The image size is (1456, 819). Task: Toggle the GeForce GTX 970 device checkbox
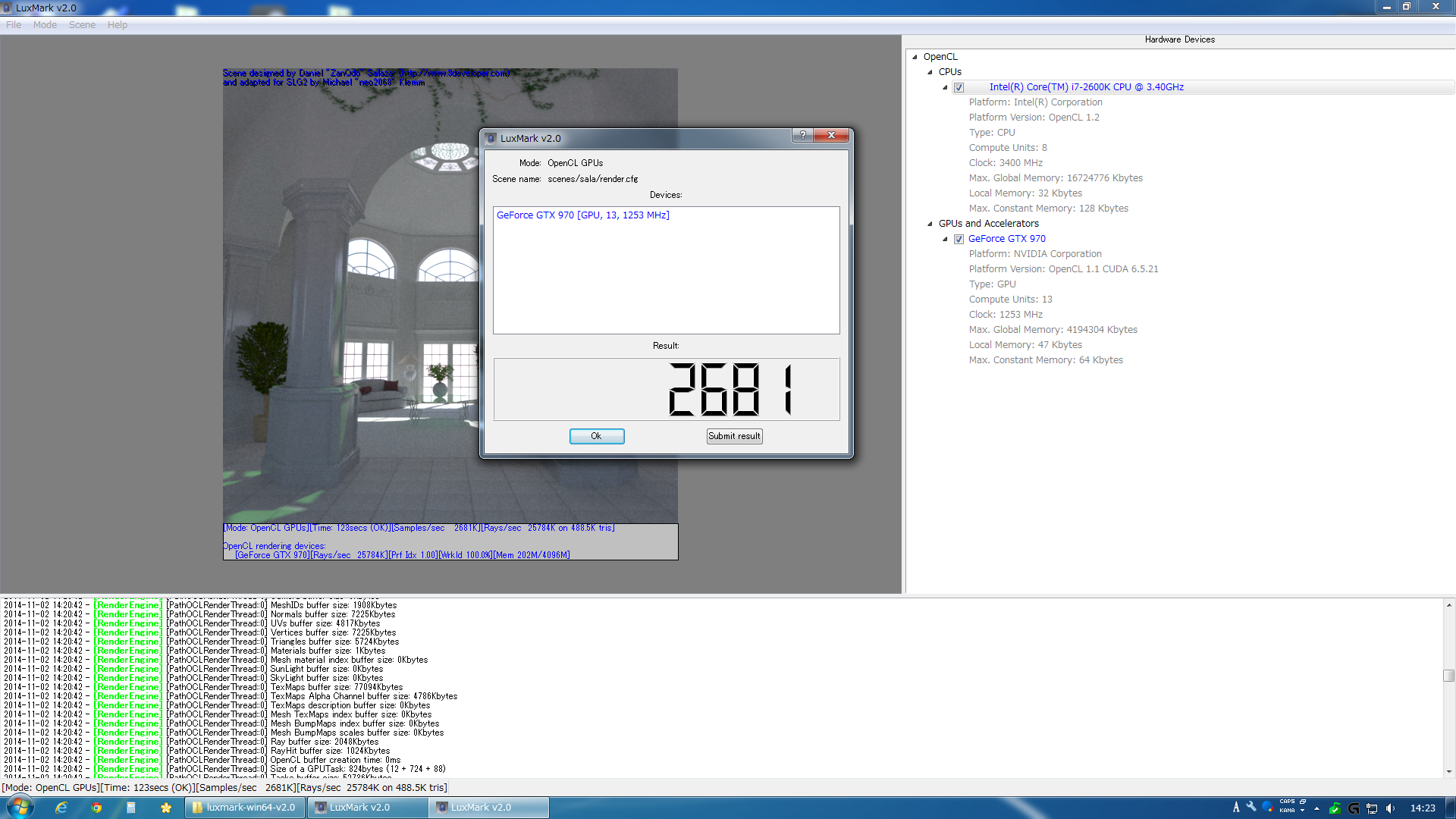tap(959, 239)
